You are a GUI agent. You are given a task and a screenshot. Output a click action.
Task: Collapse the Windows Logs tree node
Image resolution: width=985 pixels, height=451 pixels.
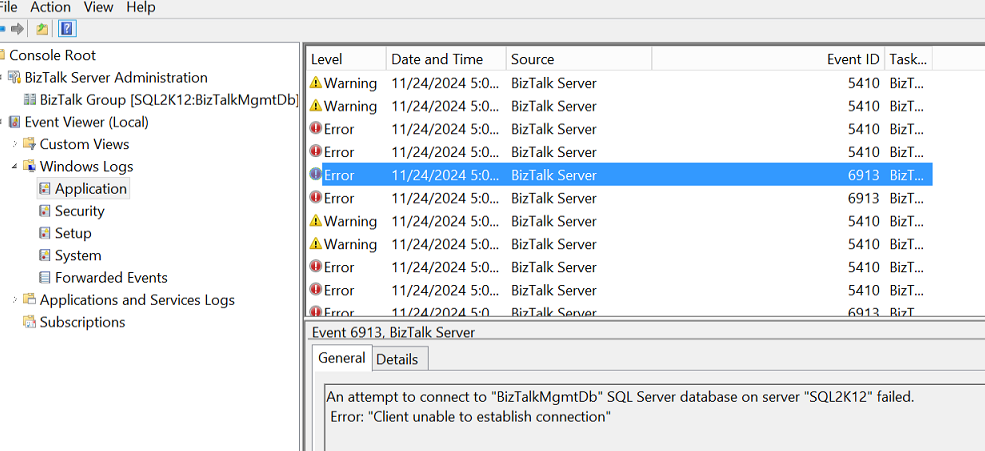pyautogui.click(x=15, y=166)
